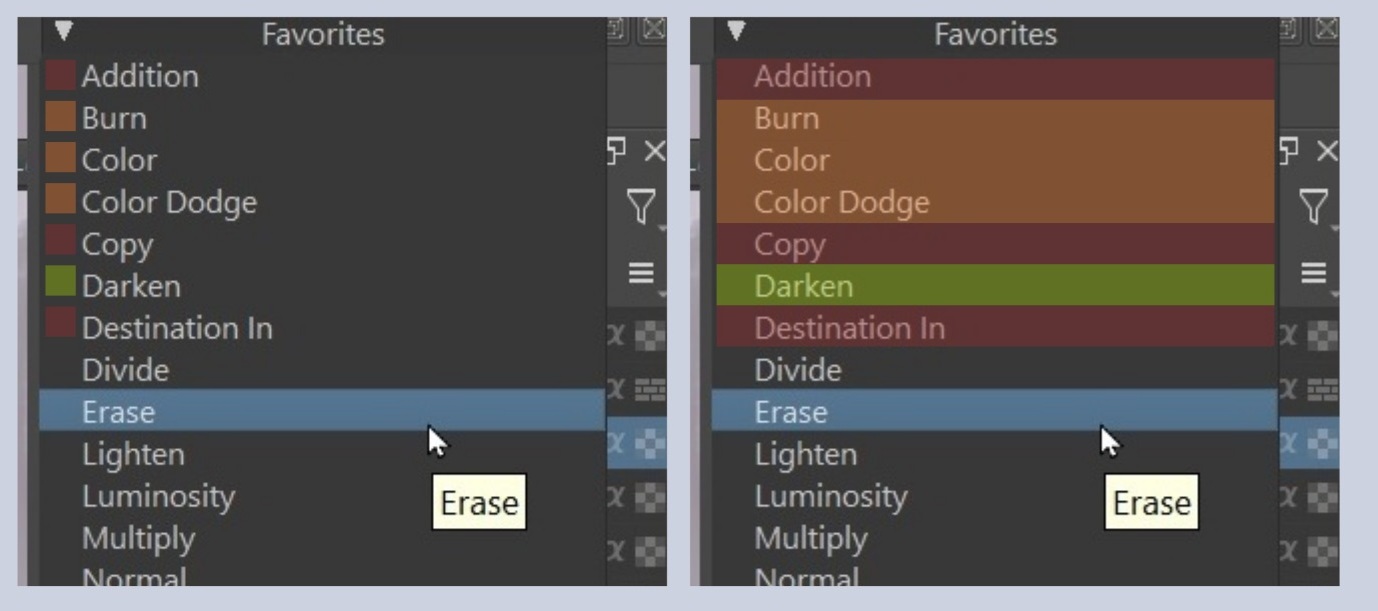Select Multiply blending mode in left panel
The image size is (1378, 611).
point(138,538)
